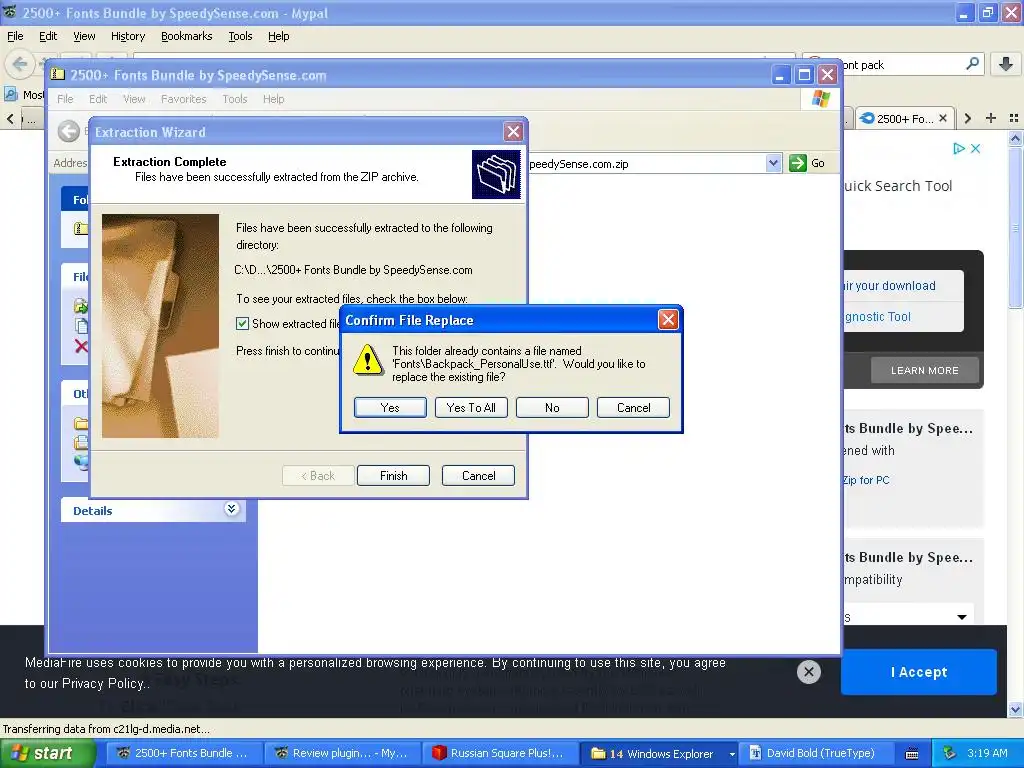Expand the Details panel in Explorer sidebar
Image resolution: width=1024 pixels, height=768 pixels.
click(231, 509)
